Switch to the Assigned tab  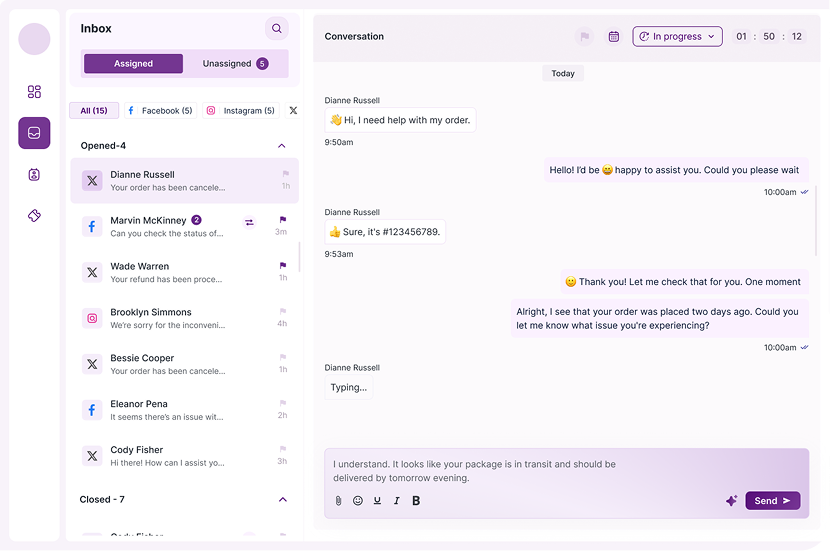(133, 64)
